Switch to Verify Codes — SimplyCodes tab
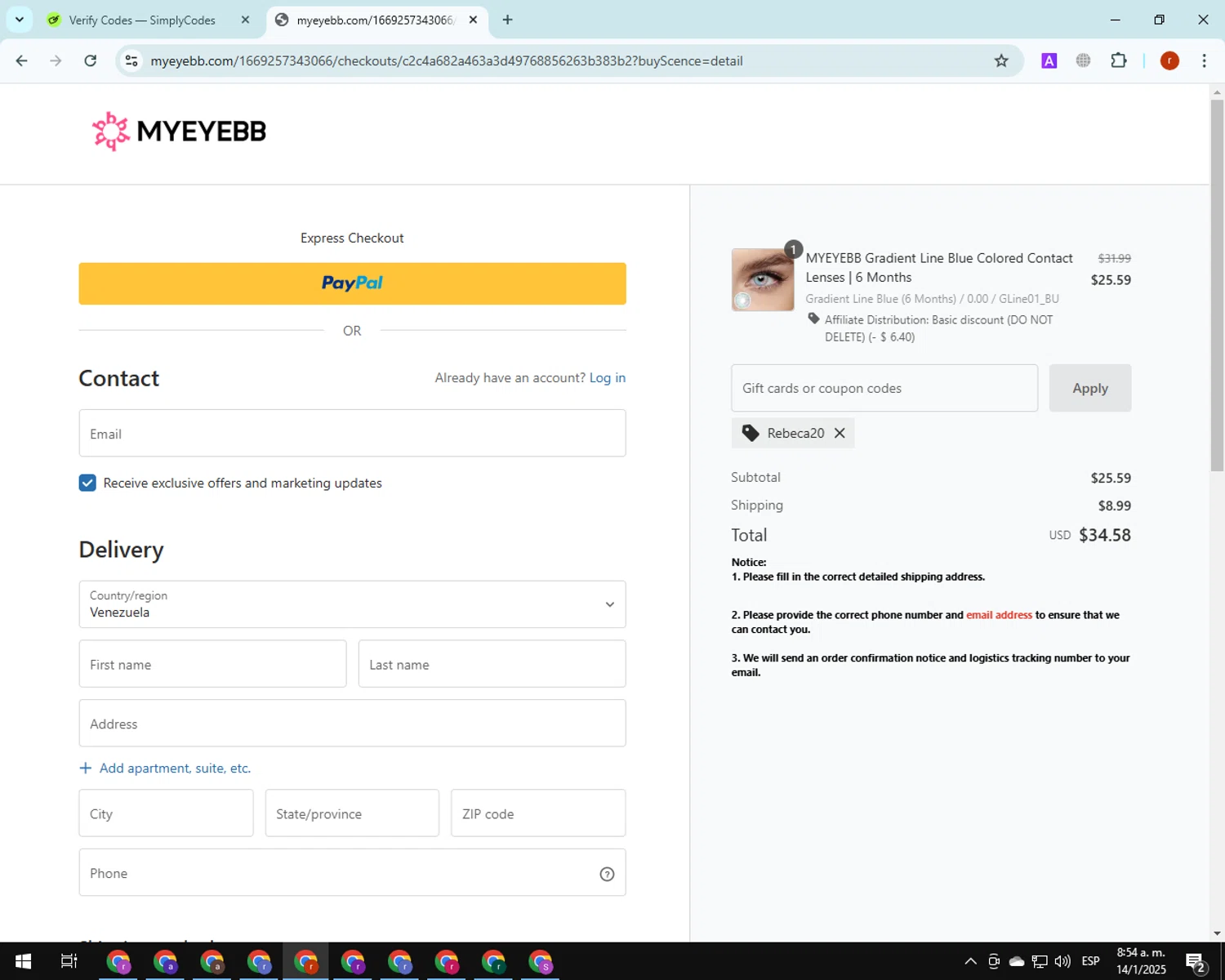This screenshot has width=1225, height=980. click(x=142, y=20)
